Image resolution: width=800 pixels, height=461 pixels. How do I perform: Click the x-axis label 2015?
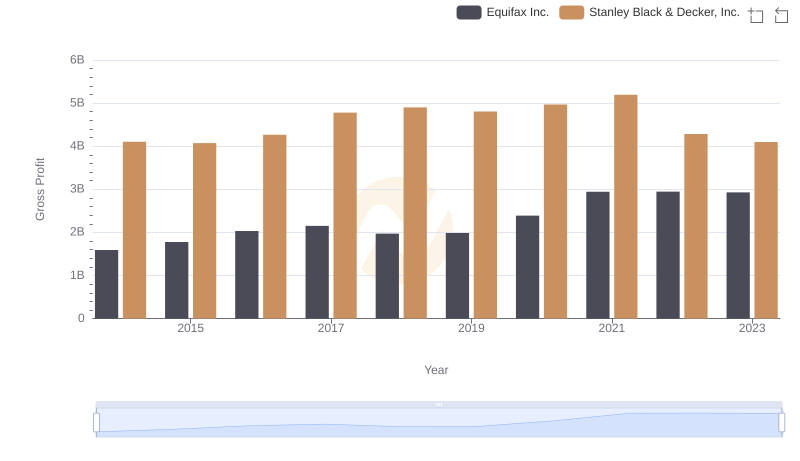click(190, 328)
